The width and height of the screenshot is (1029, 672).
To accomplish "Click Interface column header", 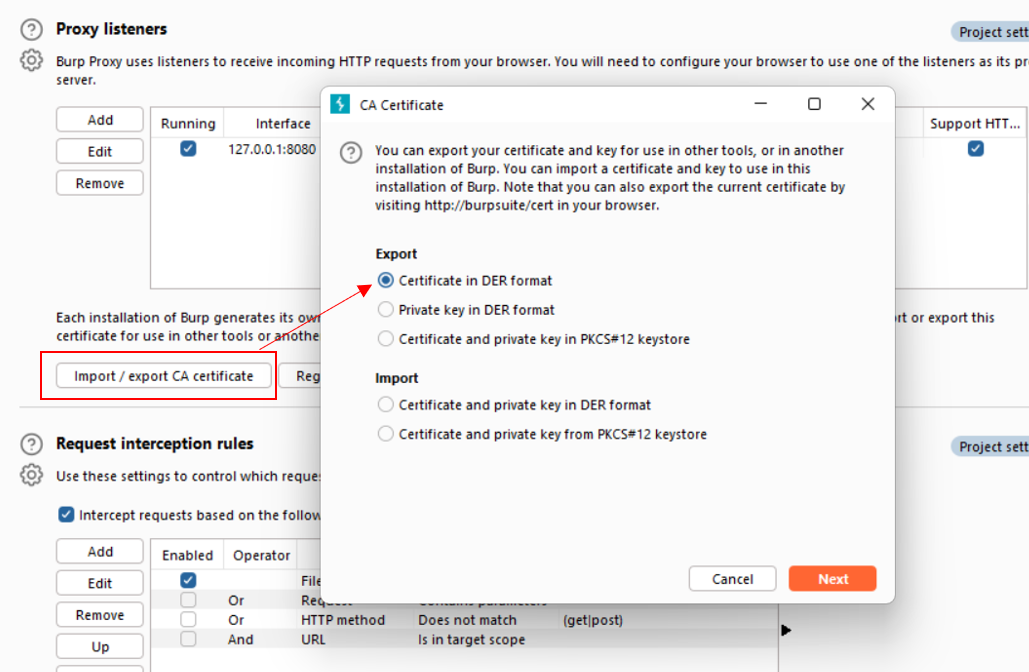I will pyautogui.click(x=283, y=123).
